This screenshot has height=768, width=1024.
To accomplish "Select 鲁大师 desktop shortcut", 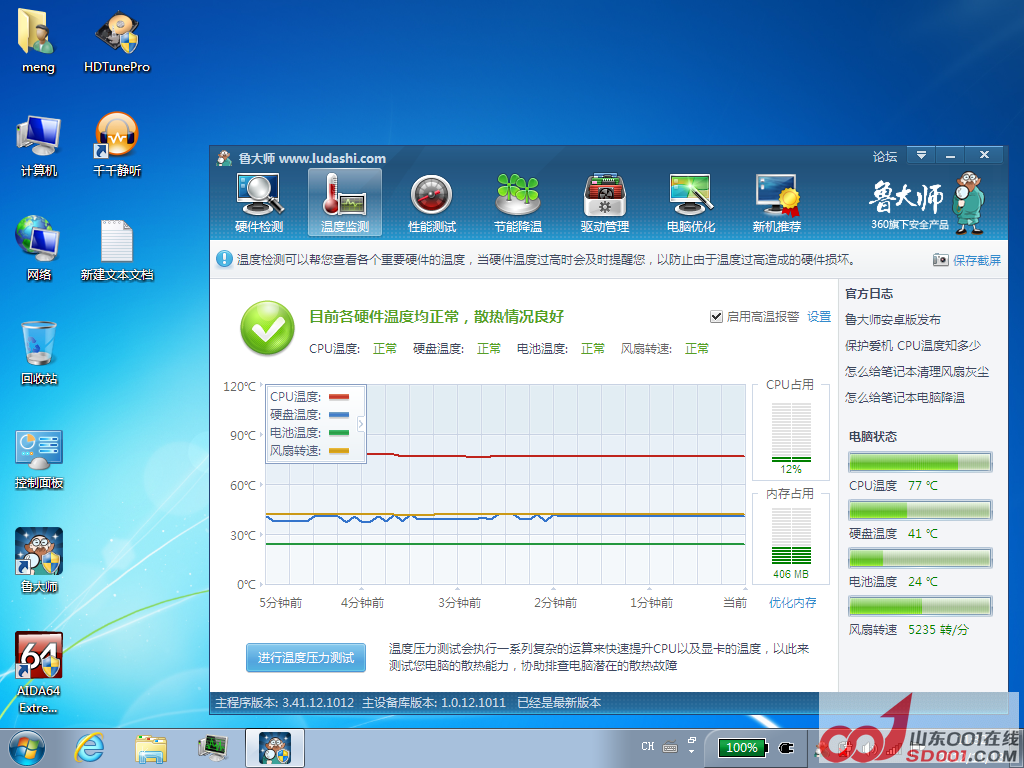I will point(39,560).
